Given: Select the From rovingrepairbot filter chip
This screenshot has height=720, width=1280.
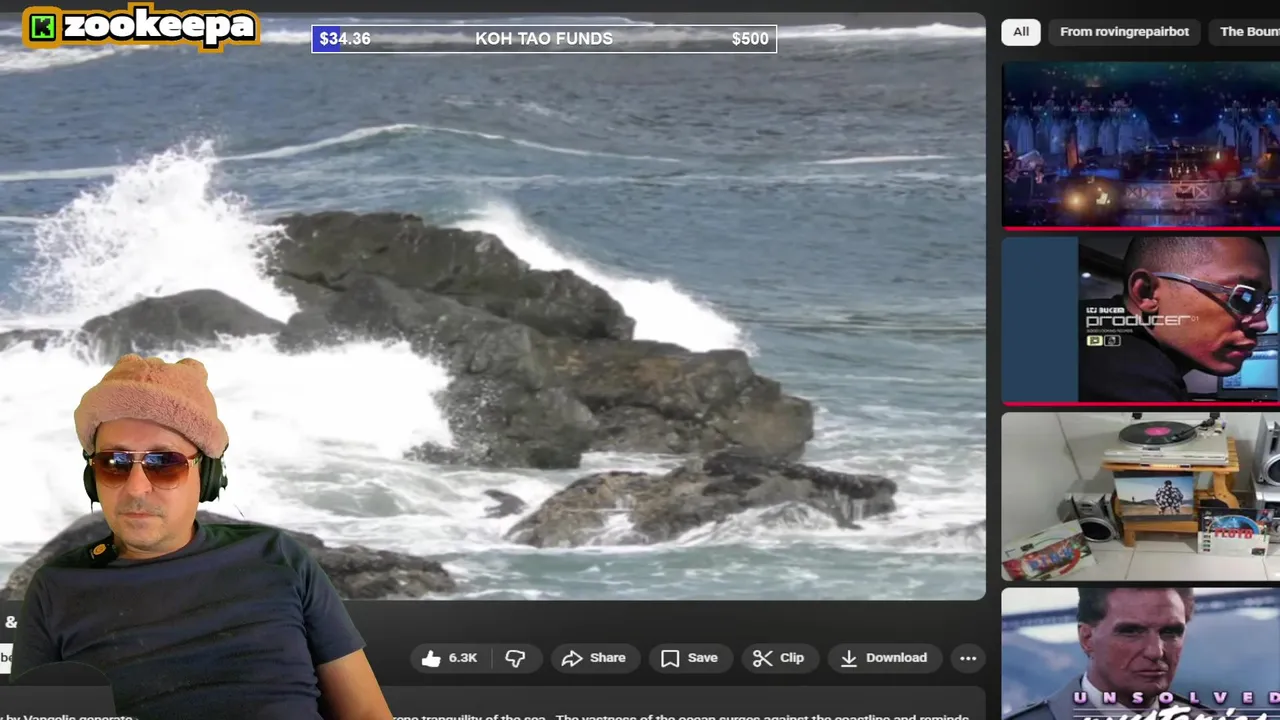Looking at the screenshot, I should (x=1124, y=32).
